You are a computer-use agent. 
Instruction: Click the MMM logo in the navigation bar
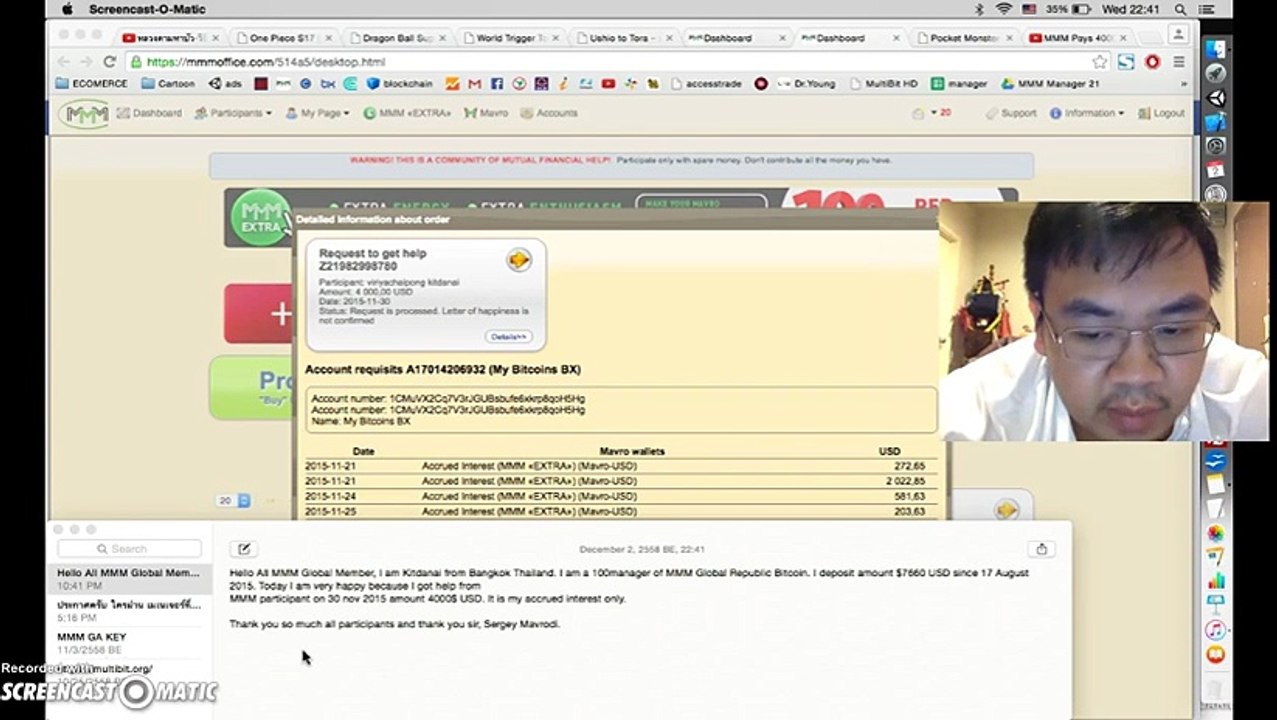click(84, 113)
